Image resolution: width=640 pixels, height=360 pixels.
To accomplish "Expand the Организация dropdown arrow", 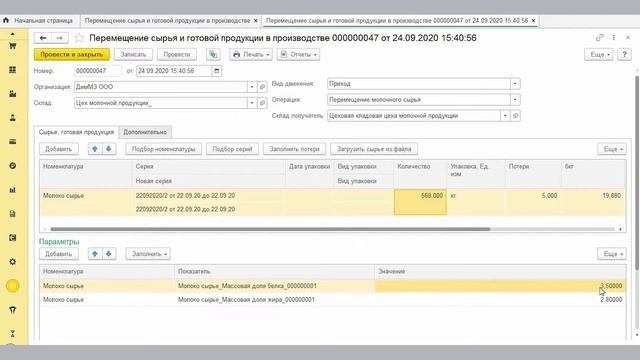I will coord(252,87).
